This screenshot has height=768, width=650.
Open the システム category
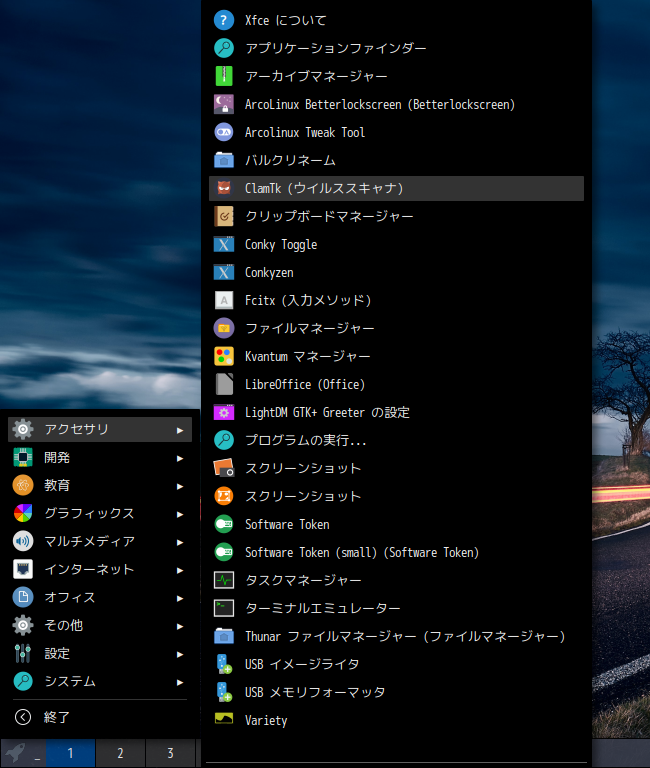point(100,681)
